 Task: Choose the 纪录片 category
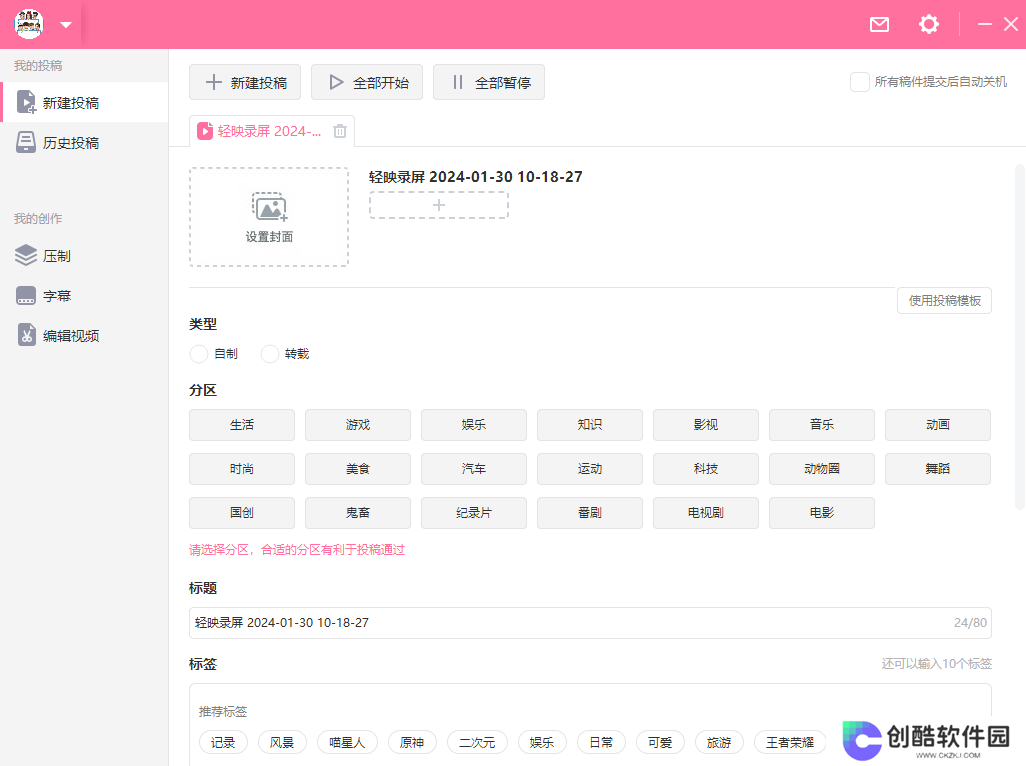(474, 513)
